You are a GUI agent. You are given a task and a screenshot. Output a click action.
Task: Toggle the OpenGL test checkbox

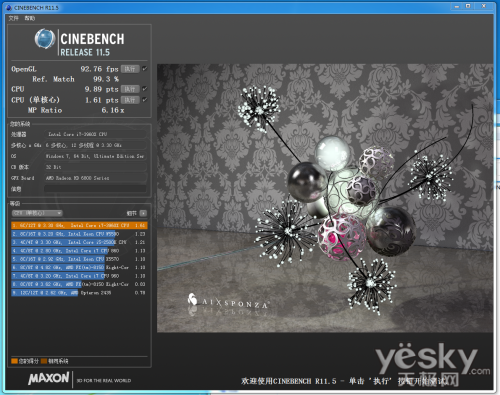(x=144, y=69)
